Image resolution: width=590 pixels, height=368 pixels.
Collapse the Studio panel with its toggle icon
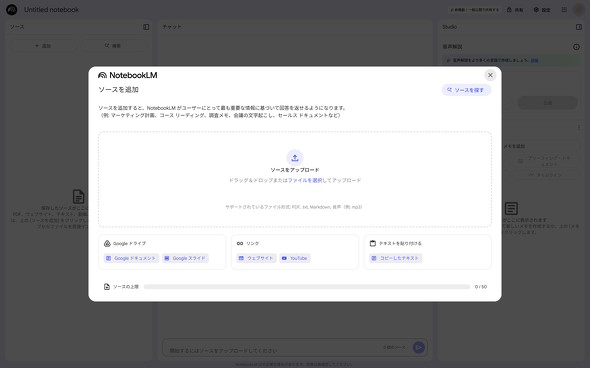(579, 27)
